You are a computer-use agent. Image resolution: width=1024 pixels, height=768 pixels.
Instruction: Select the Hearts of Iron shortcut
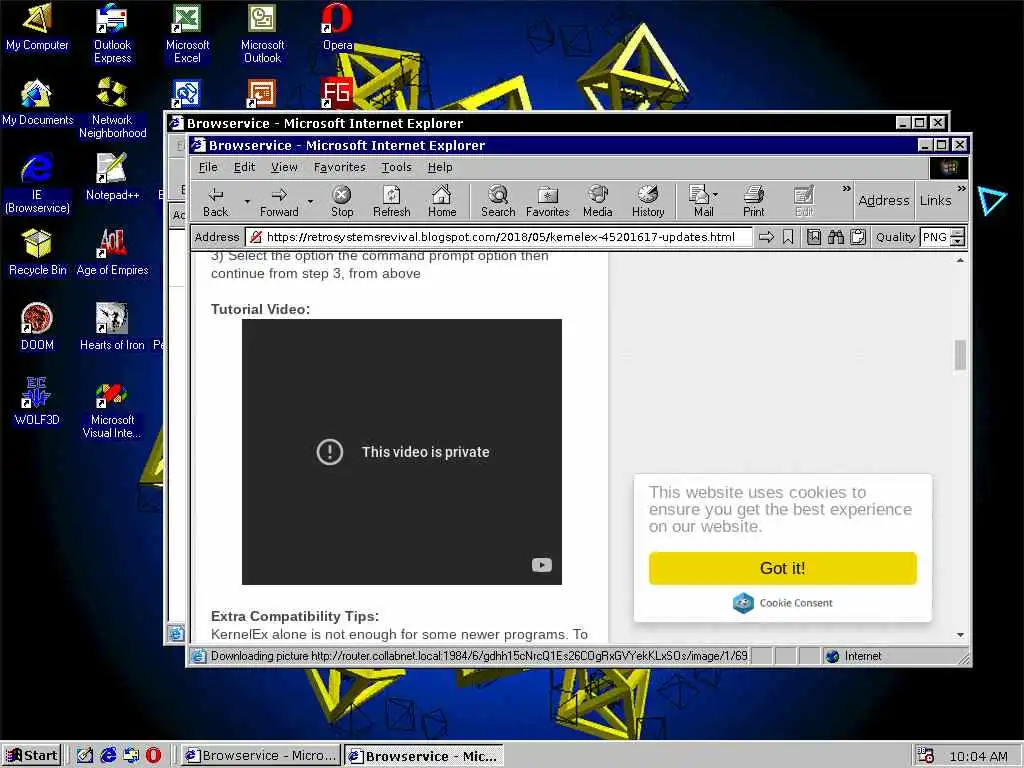[112, 327]
